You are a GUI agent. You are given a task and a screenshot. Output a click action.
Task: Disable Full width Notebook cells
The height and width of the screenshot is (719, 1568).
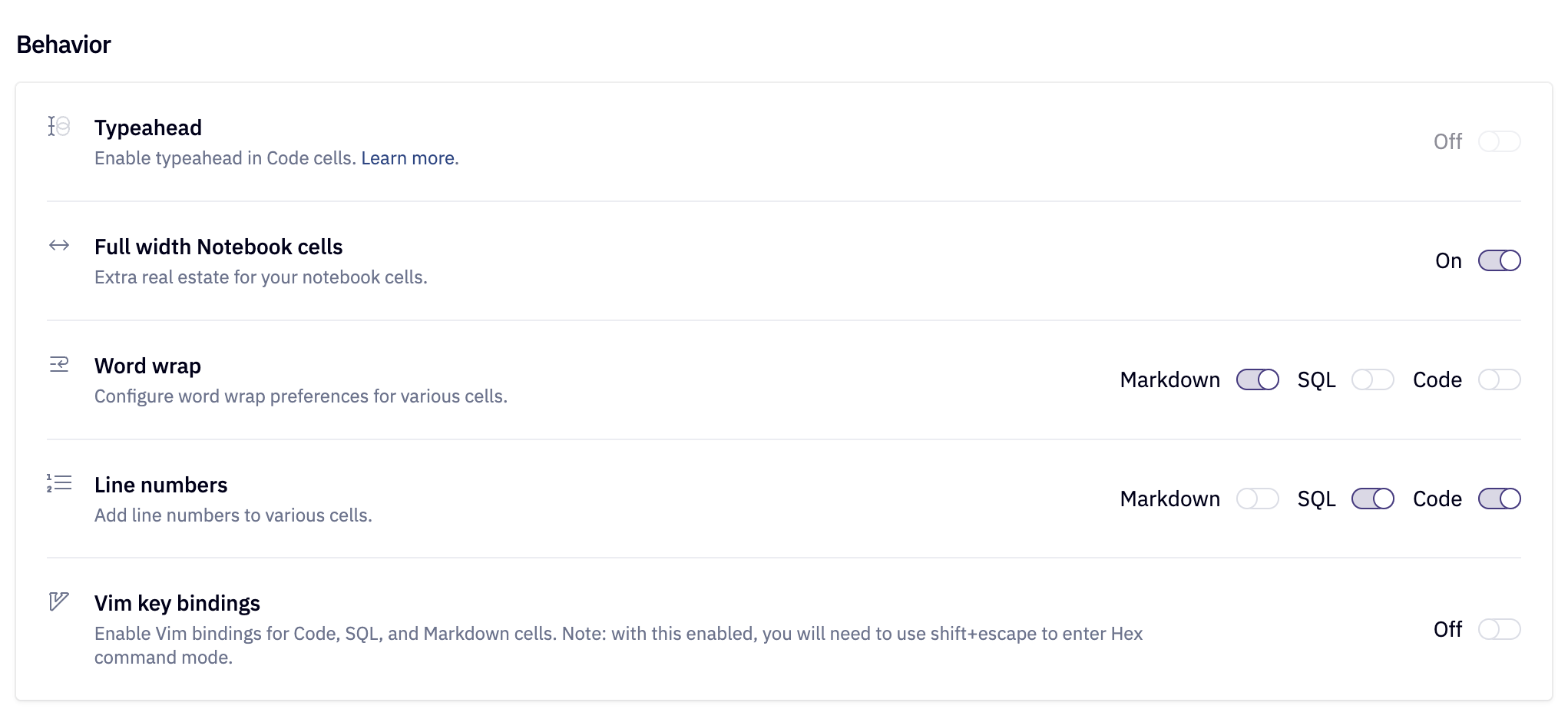tap(1499, 260)
